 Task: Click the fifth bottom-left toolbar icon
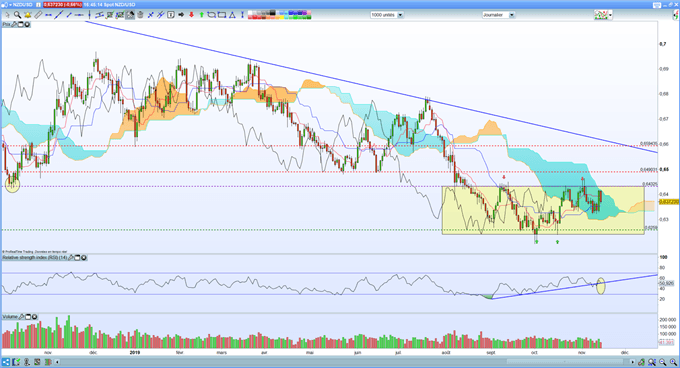click(48, 362)
